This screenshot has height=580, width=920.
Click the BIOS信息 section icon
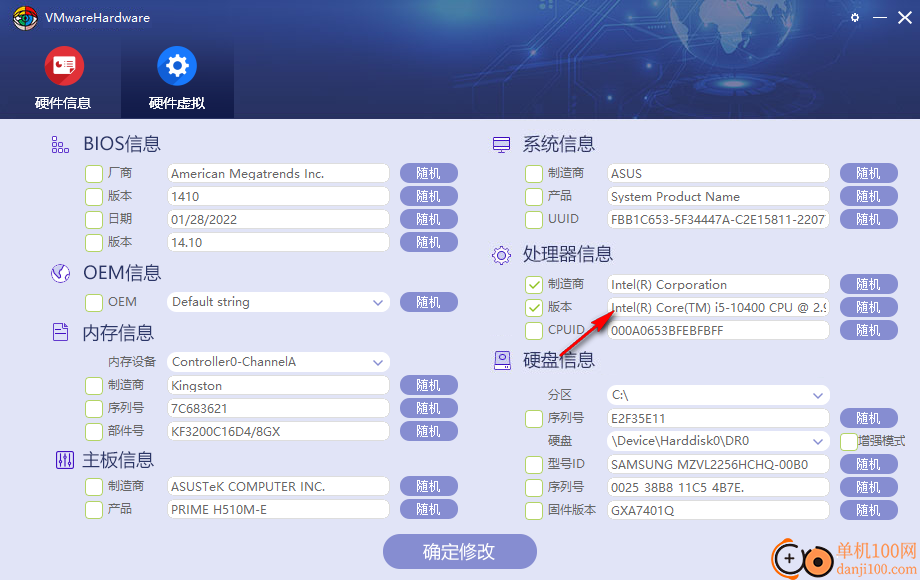(60, 144)
